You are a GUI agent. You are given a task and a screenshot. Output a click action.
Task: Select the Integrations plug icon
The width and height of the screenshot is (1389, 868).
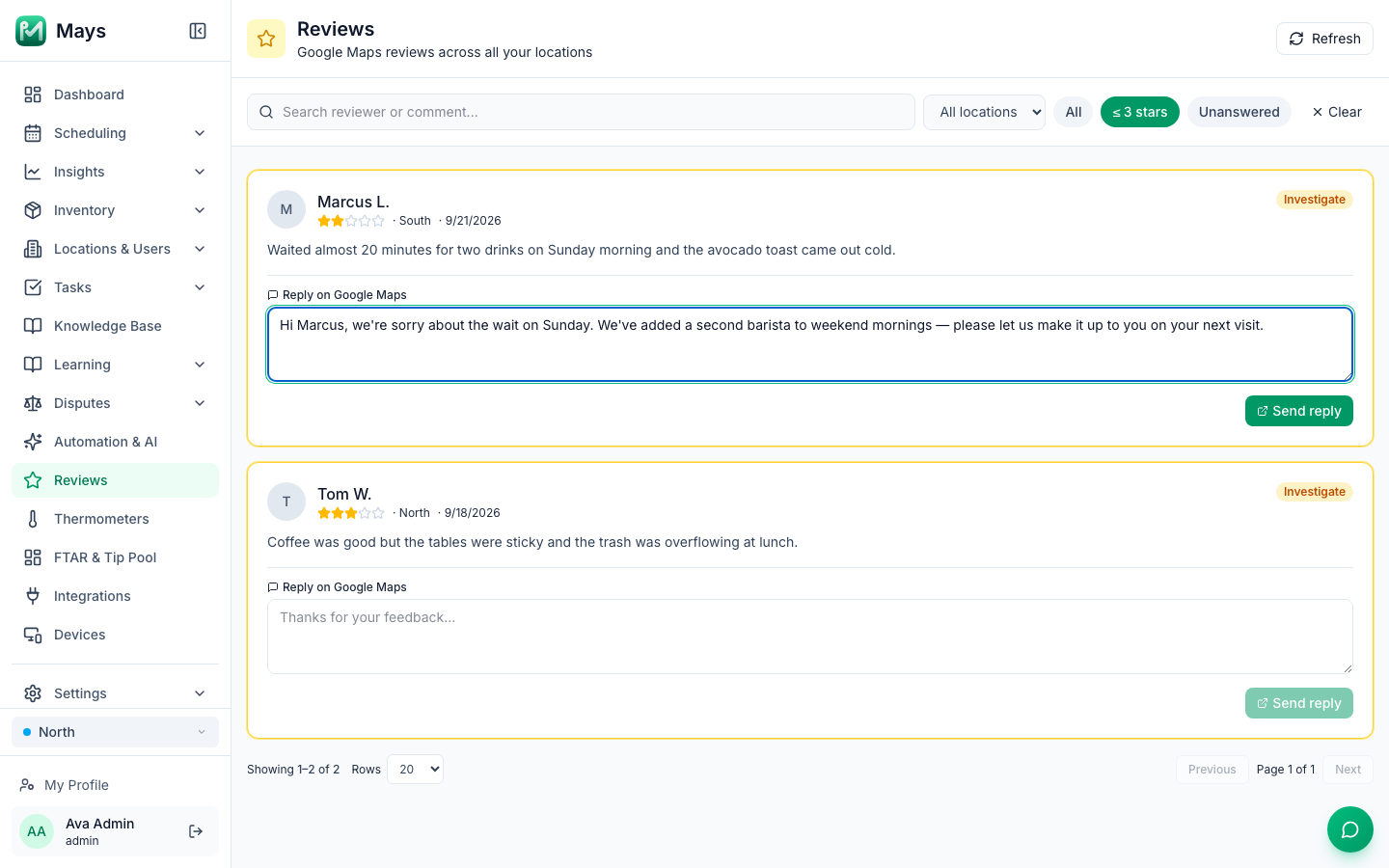pos(33,596)
